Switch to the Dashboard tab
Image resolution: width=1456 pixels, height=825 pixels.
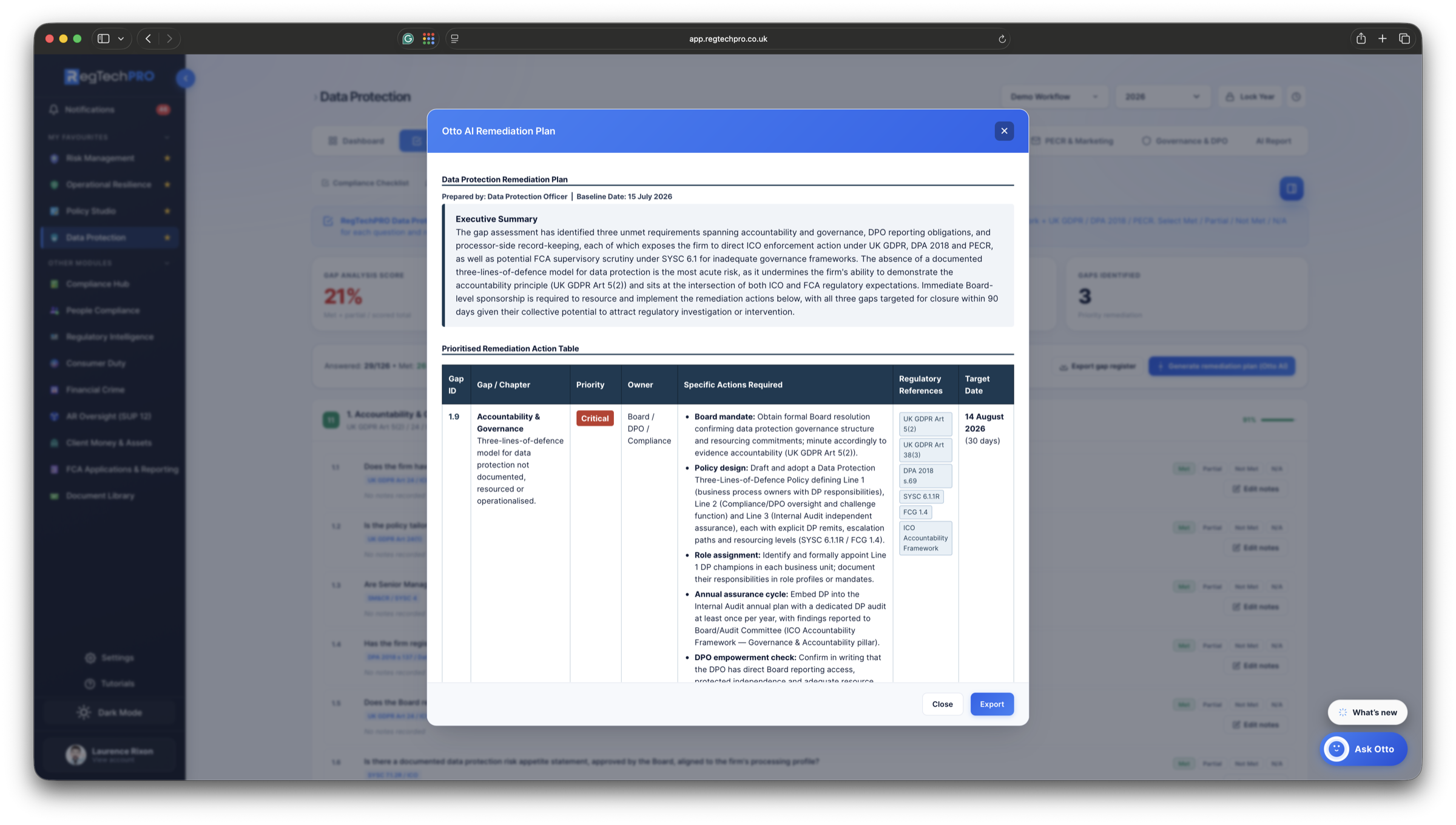click(357, 141)
